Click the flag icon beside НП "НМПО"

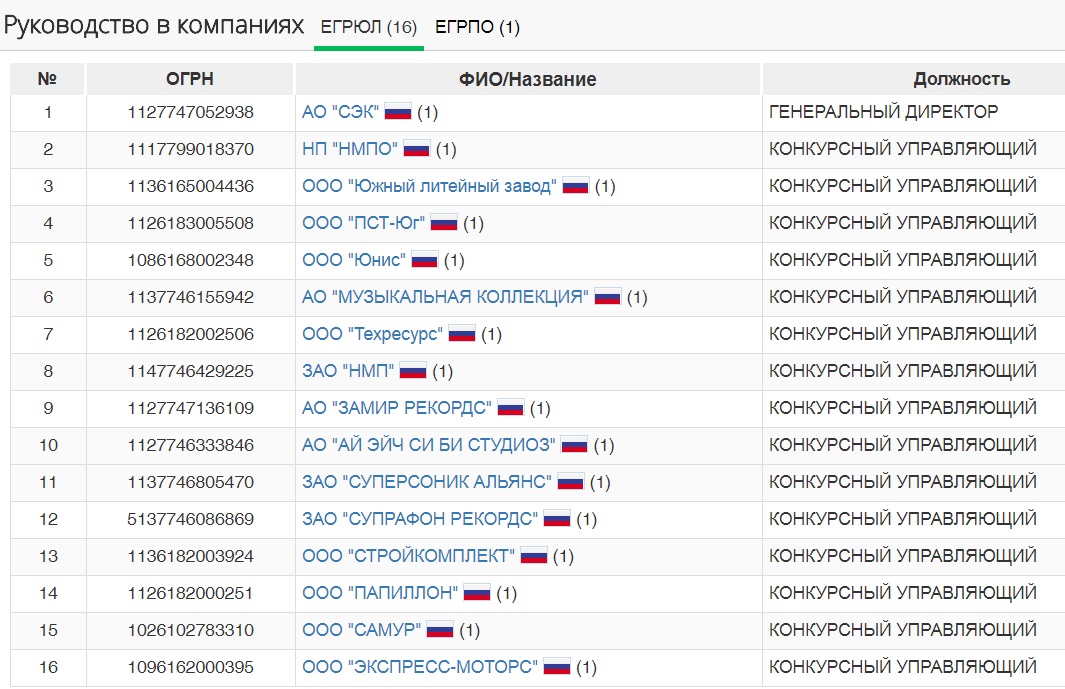coord(416,149)
